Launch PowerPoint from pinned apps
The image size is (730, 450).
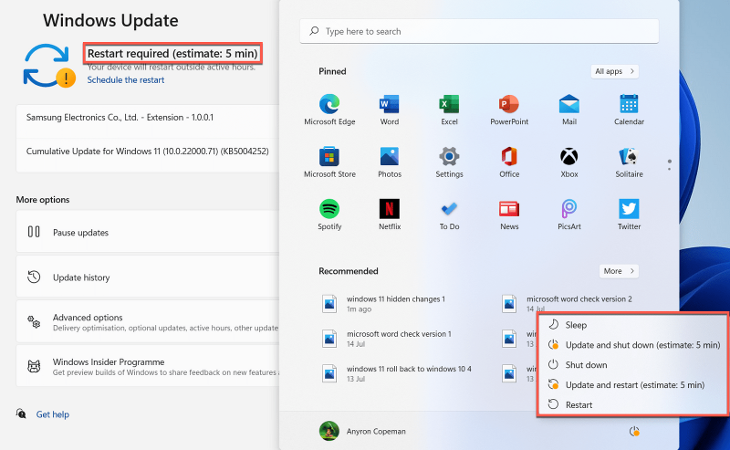pos(509,109)
